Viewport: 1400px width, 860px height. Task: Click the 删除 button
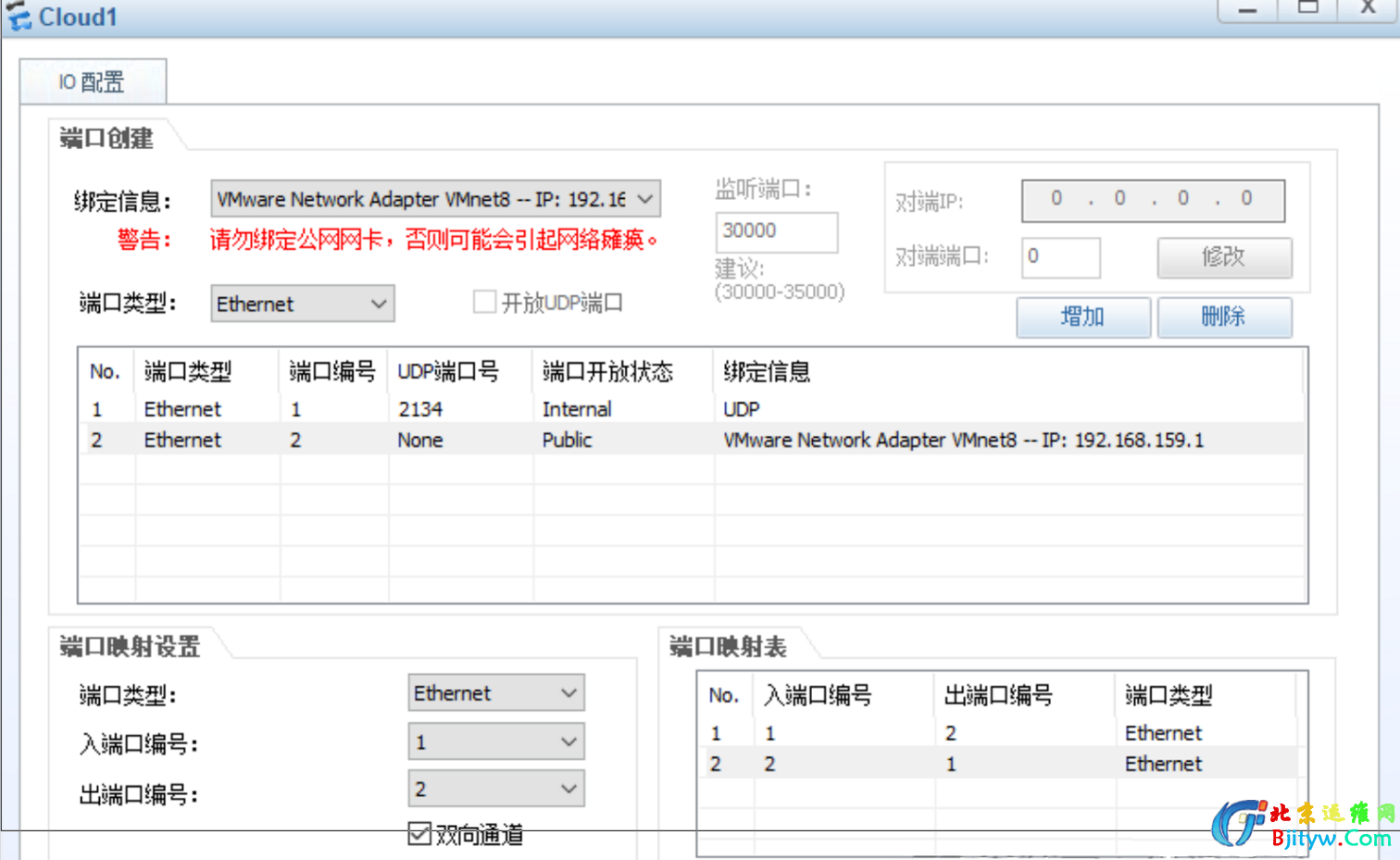pos(1223,318)
